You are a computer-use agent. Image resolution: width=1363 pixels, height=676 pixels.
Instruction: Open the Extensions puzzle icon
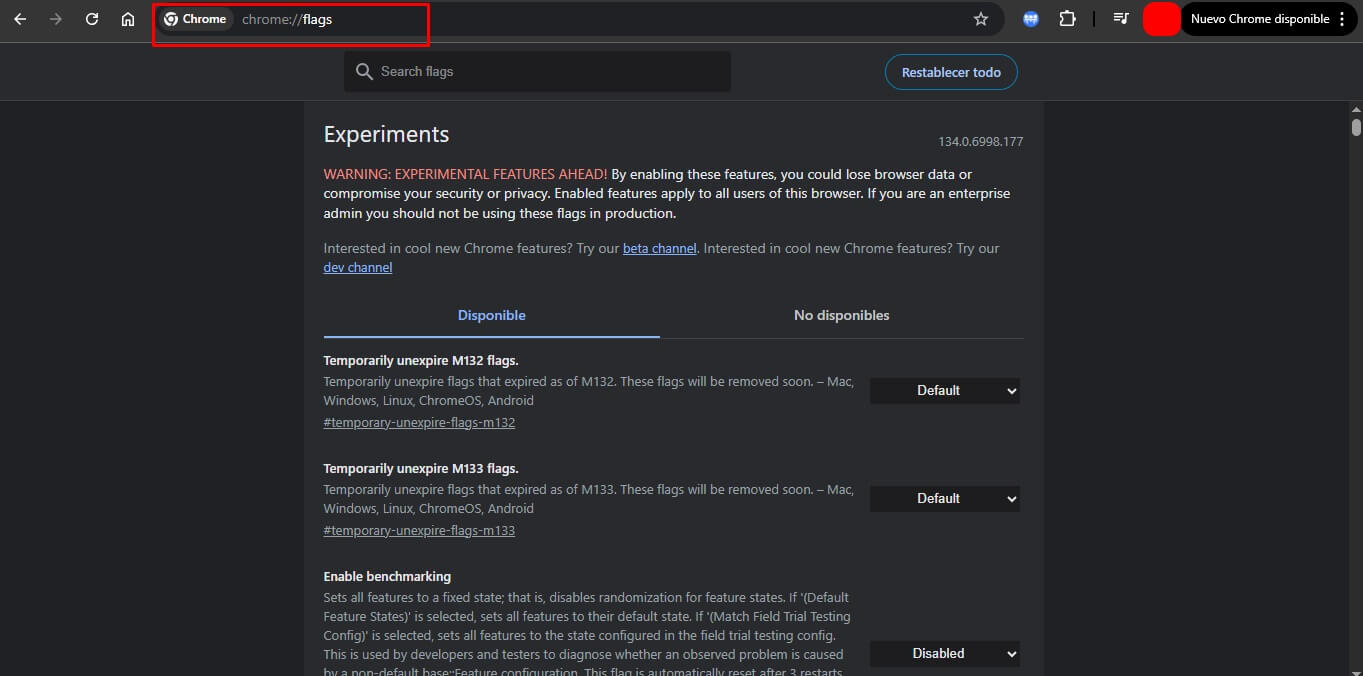1067,19
